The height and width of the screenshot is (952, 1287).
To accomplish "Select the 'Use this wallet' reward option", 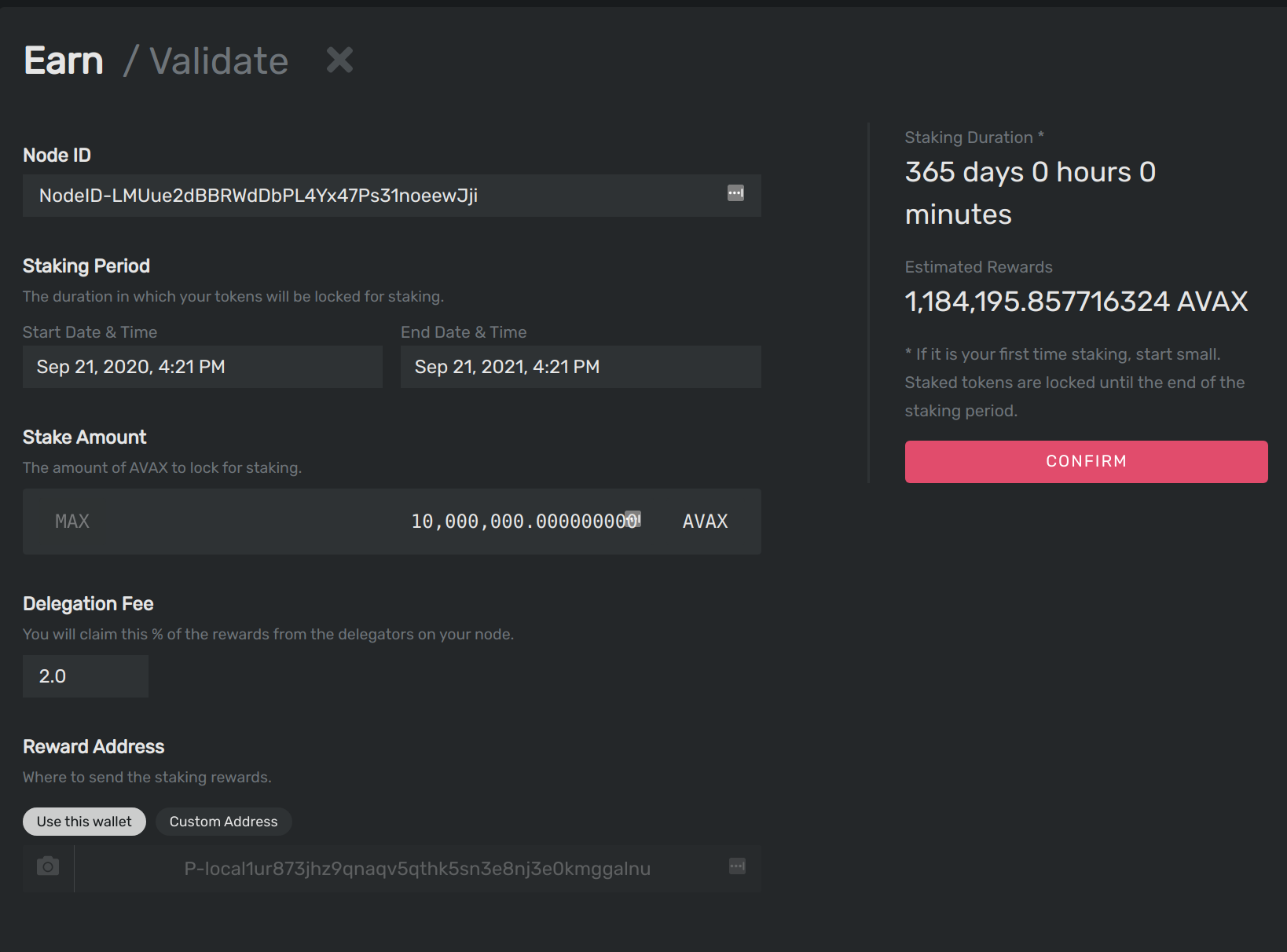I will click(x=84, y=822).
